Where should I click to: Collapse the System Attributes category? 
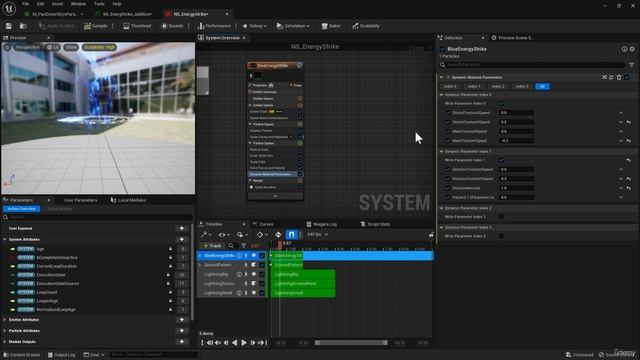pyautogui.click(x=4, y=240)
